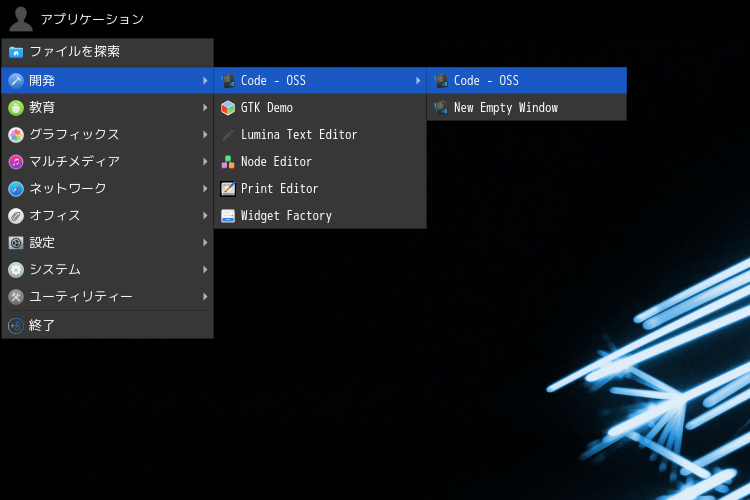Open the ネットワーク category

pos(108,189)
